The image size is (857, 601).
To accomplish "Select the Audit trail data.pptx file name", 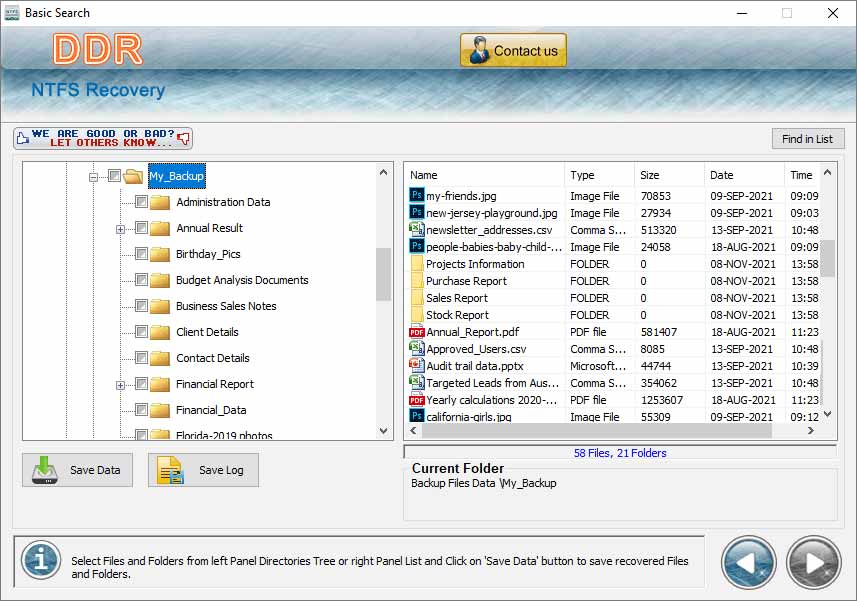I will (475, 366).
